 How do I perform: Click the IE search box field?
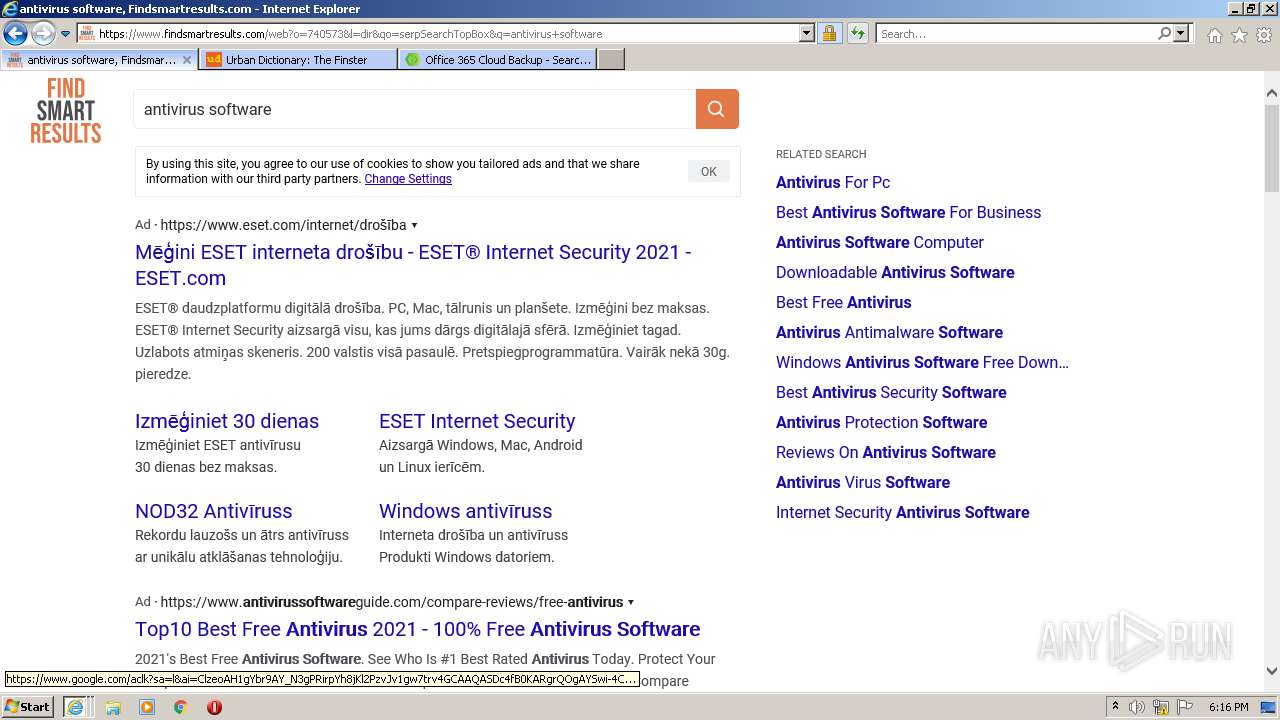pyautogui.click(x=1016, y=34)
